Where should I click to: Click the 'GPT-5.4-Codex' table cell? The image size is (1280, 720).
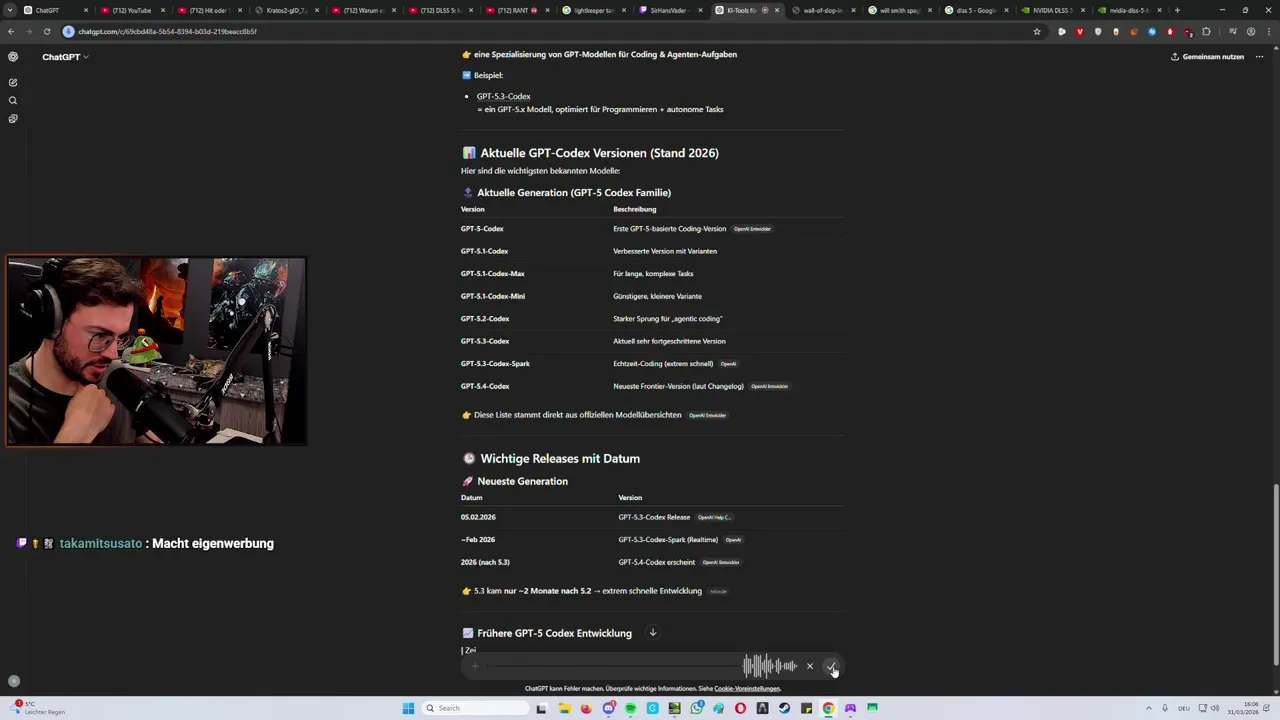tap(485, 386)
